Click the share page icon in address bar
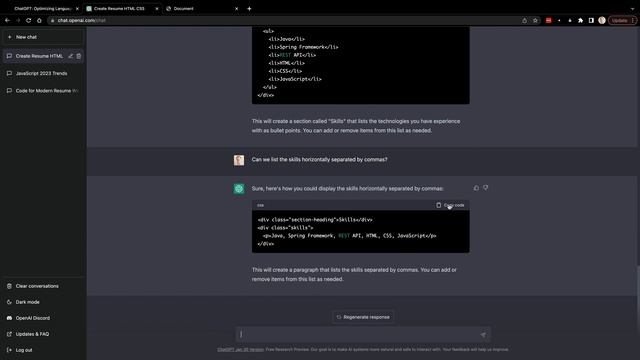Screen dimensions: 640x360 point(524,20)
